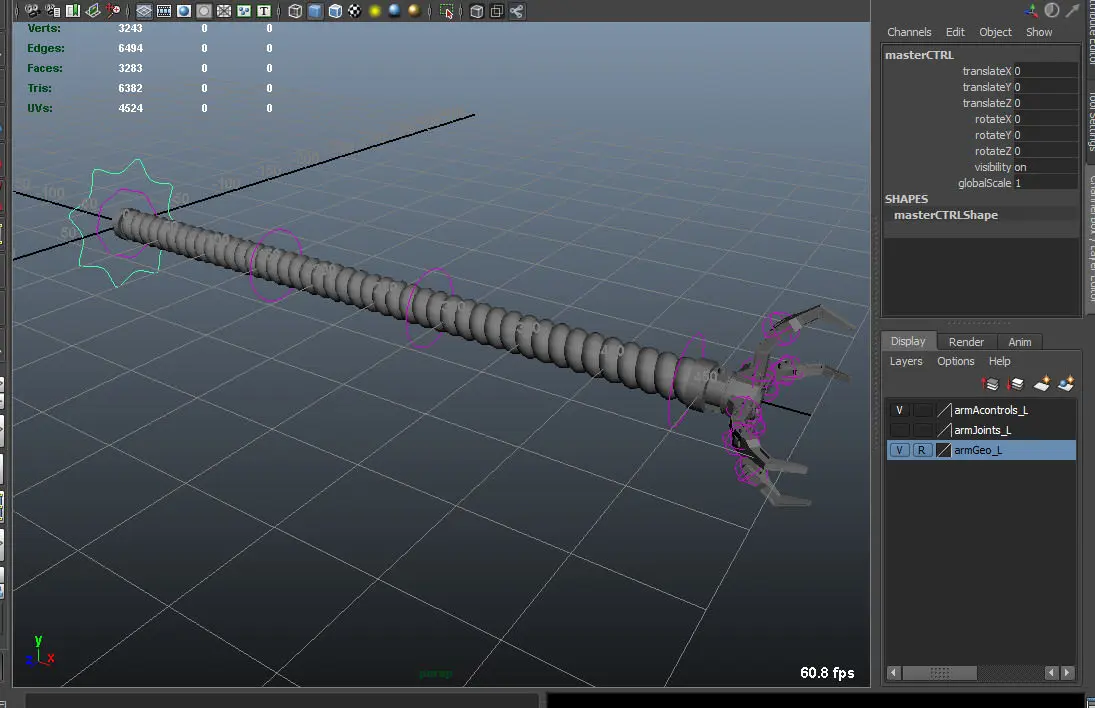Click color swatch of armGeo_L layer
Screen dimensions: 1095x708
(943, 450)
